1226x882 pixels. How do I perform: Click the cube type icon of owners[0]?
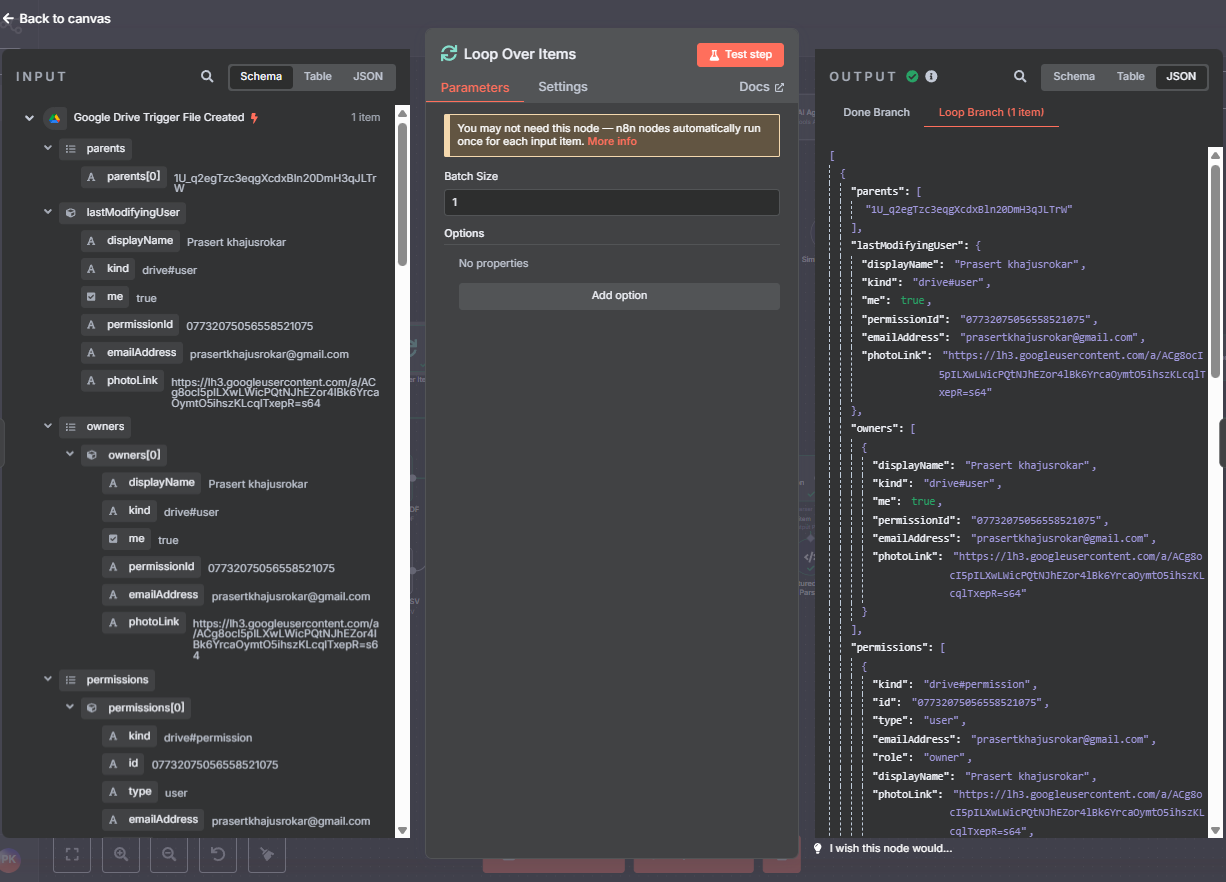point(92,455)
